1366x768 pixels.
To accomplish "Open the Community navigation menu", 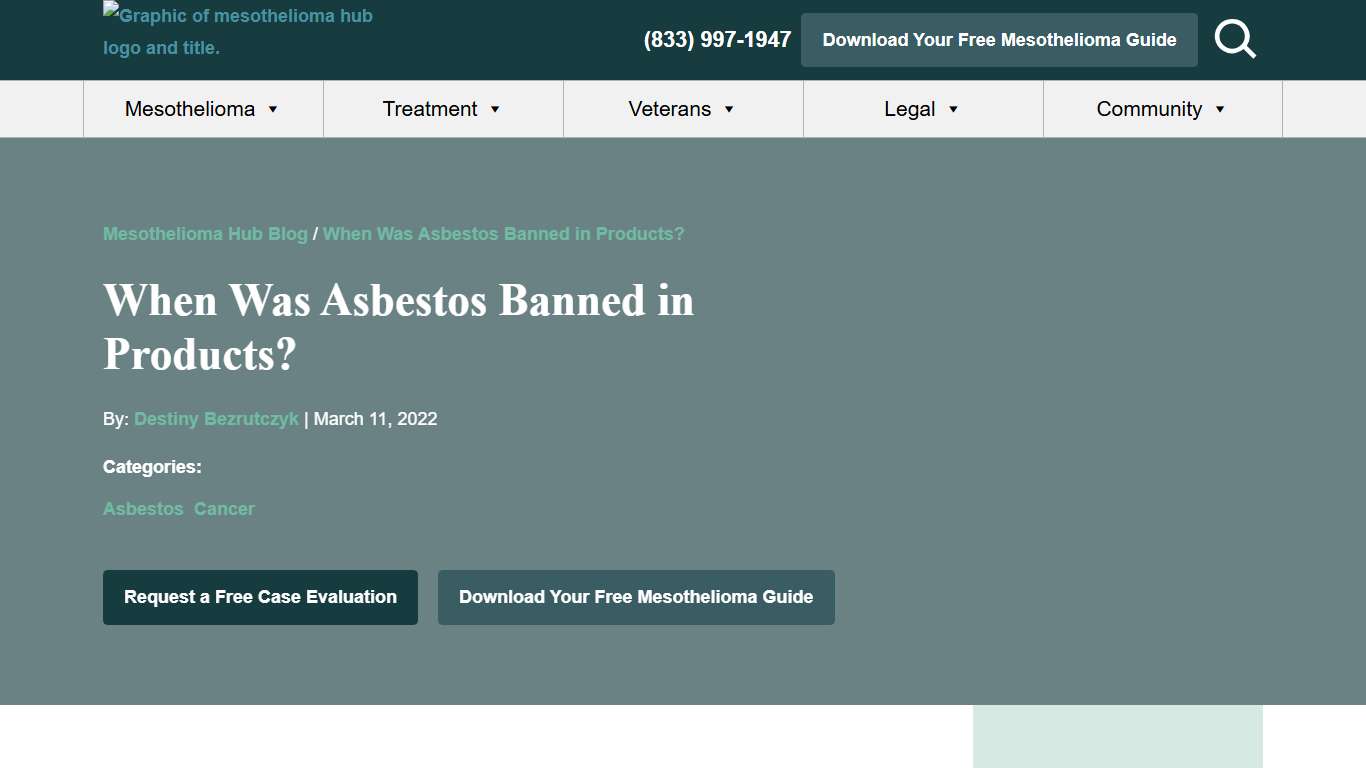I will 1149,109.
